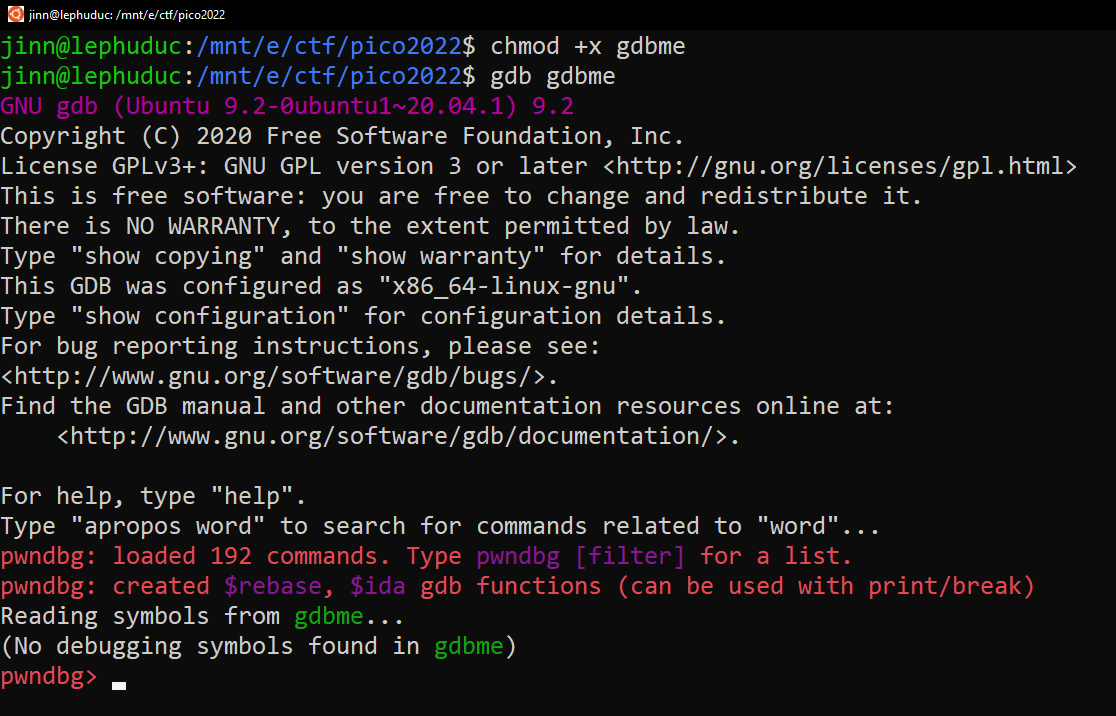Click the blue path in first prompt
This screenshot has width=1116, height=716.
pos(329,47)
